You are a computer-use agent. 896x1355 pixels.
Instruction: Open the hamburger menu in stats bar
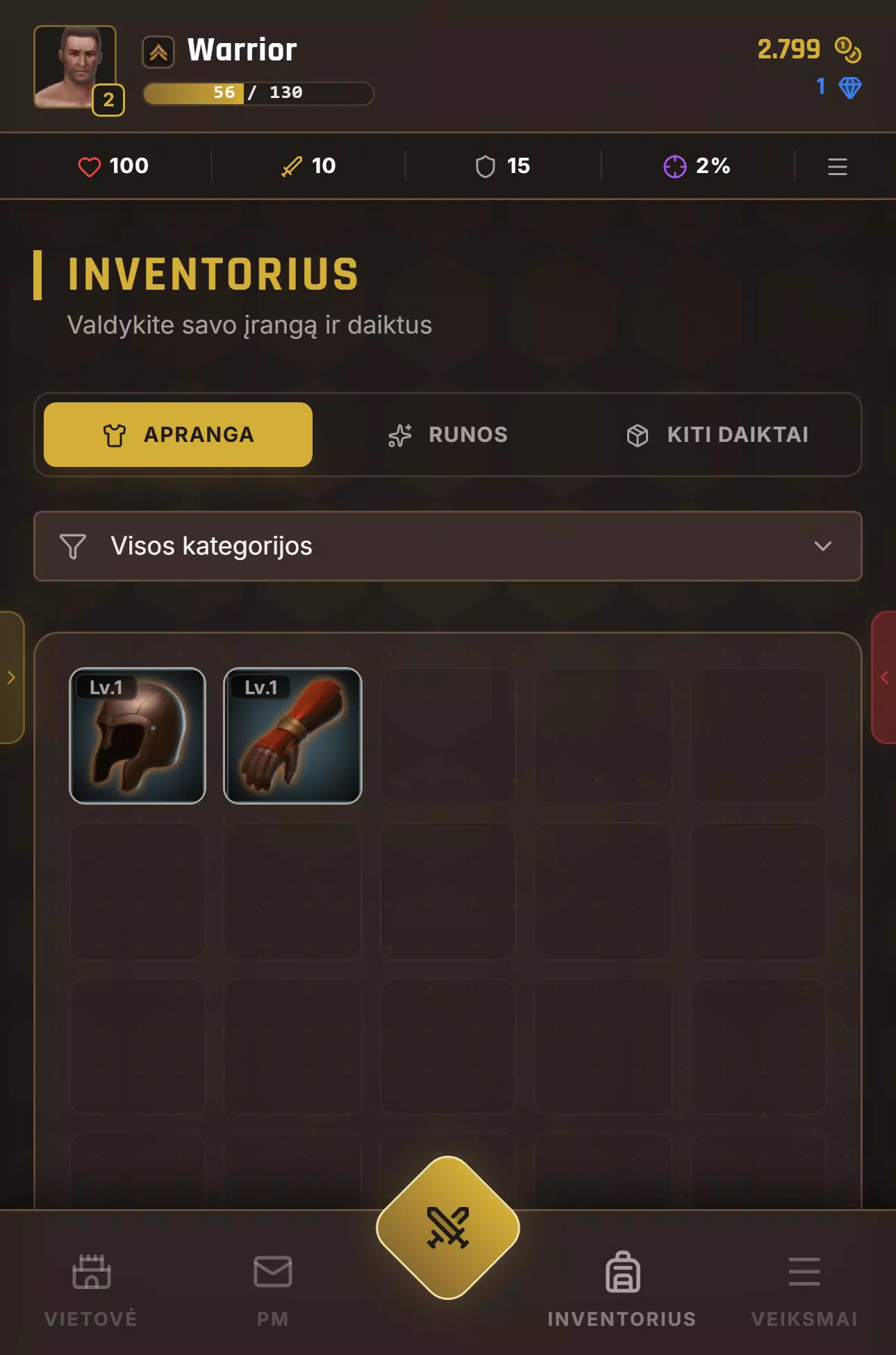pos(838,167)
